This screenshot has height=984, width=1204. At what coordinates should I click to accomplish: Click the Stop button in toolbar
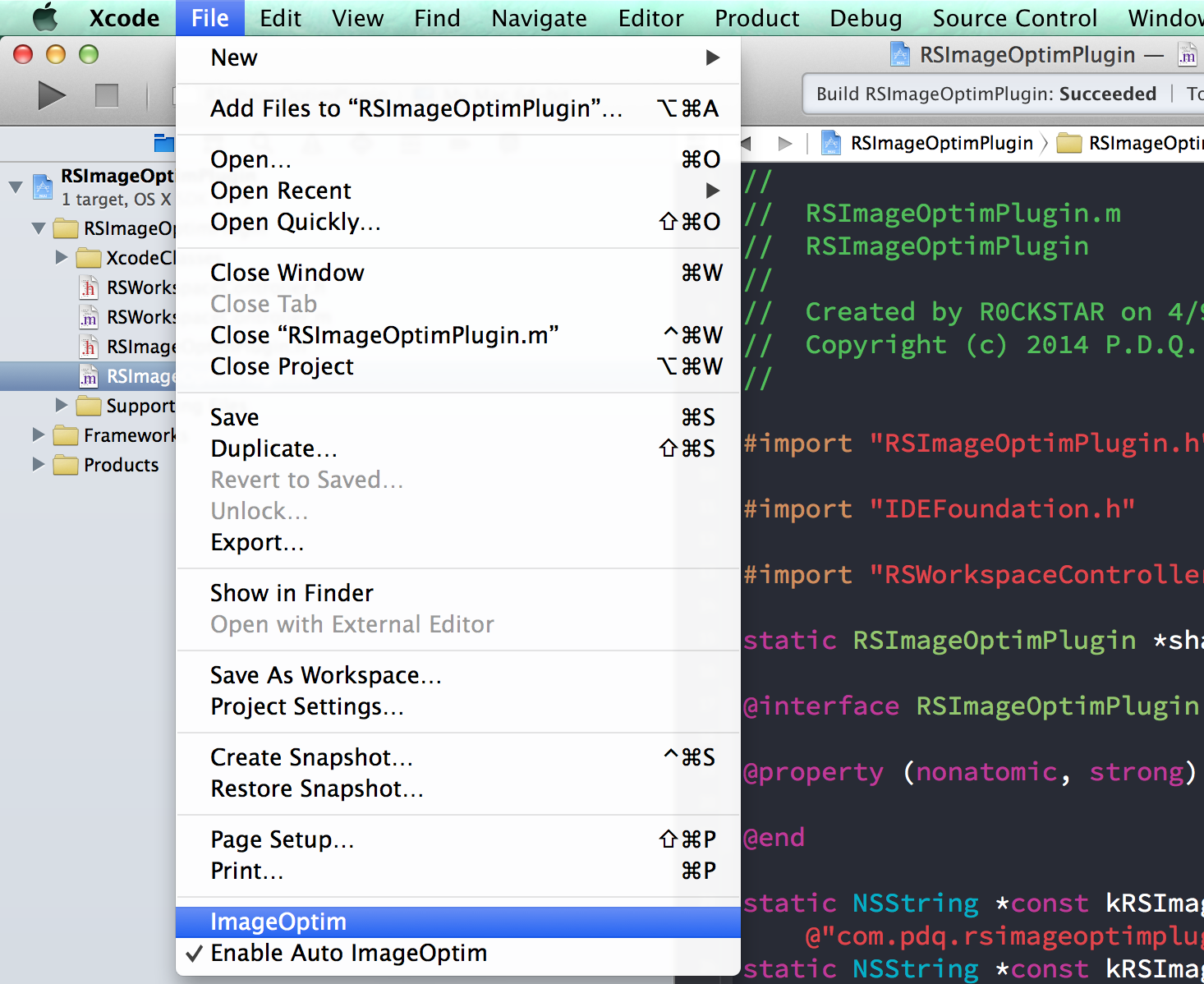(x=107, y=96)
